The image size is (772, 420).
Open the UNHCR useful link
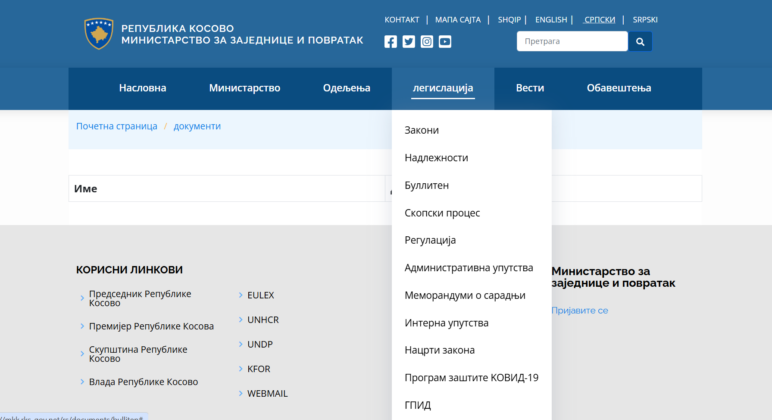pos(263,320)
